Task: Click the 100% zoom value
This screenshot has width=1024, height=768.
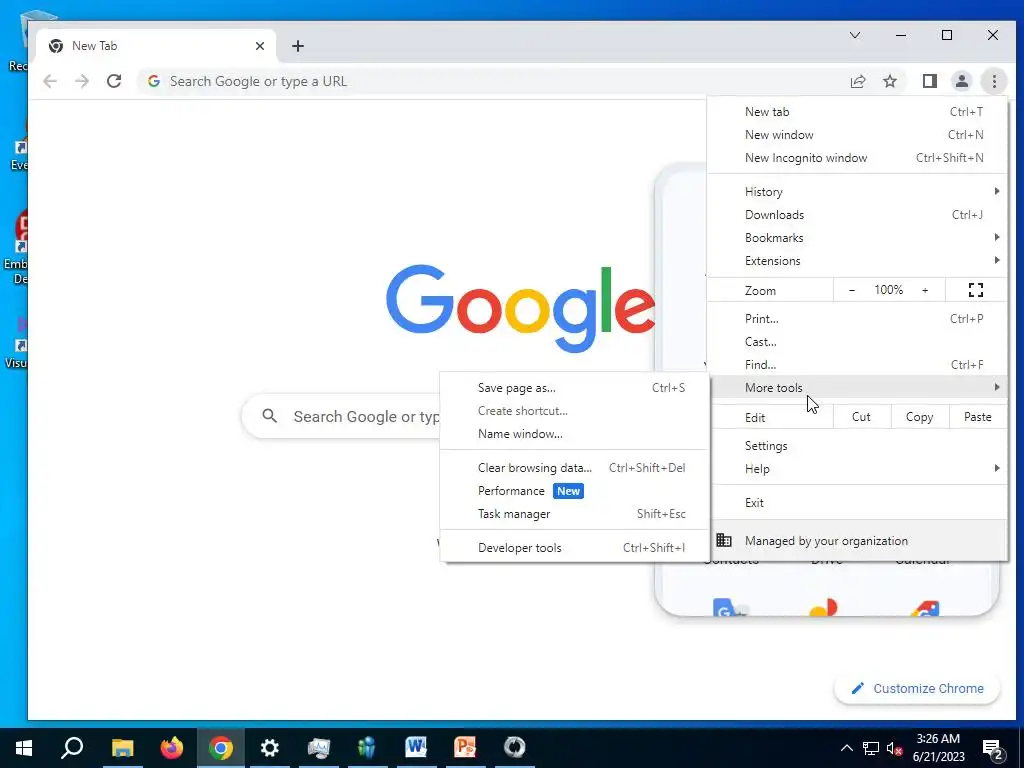Action: (x=888, y=290)
